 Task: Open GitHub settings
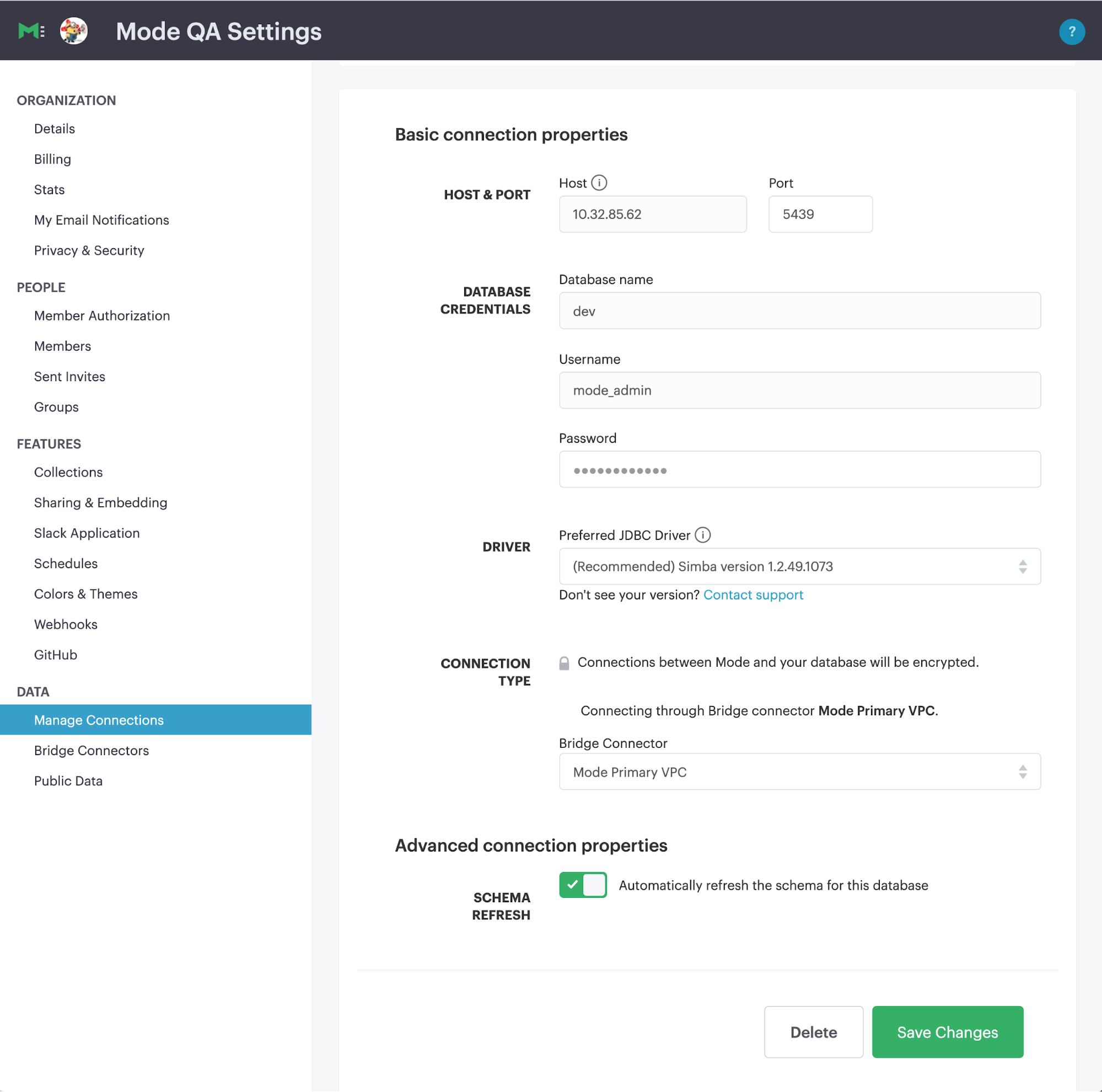click(55, 655)
